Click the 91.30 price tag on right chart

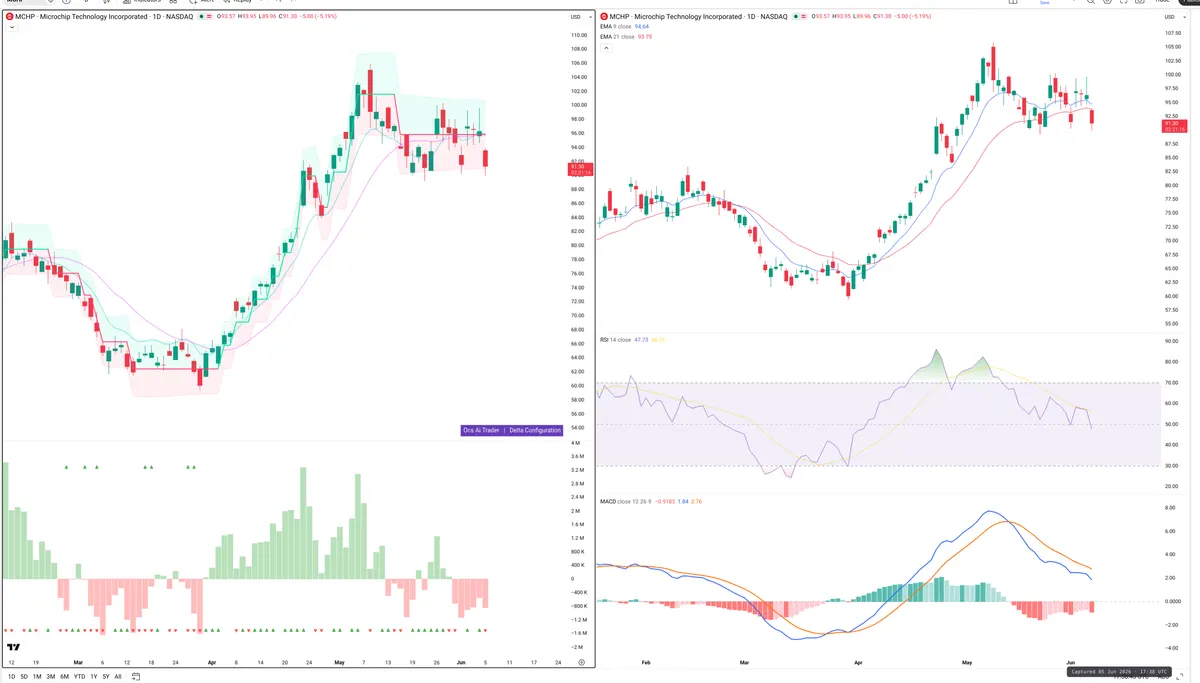point(1173,125)
